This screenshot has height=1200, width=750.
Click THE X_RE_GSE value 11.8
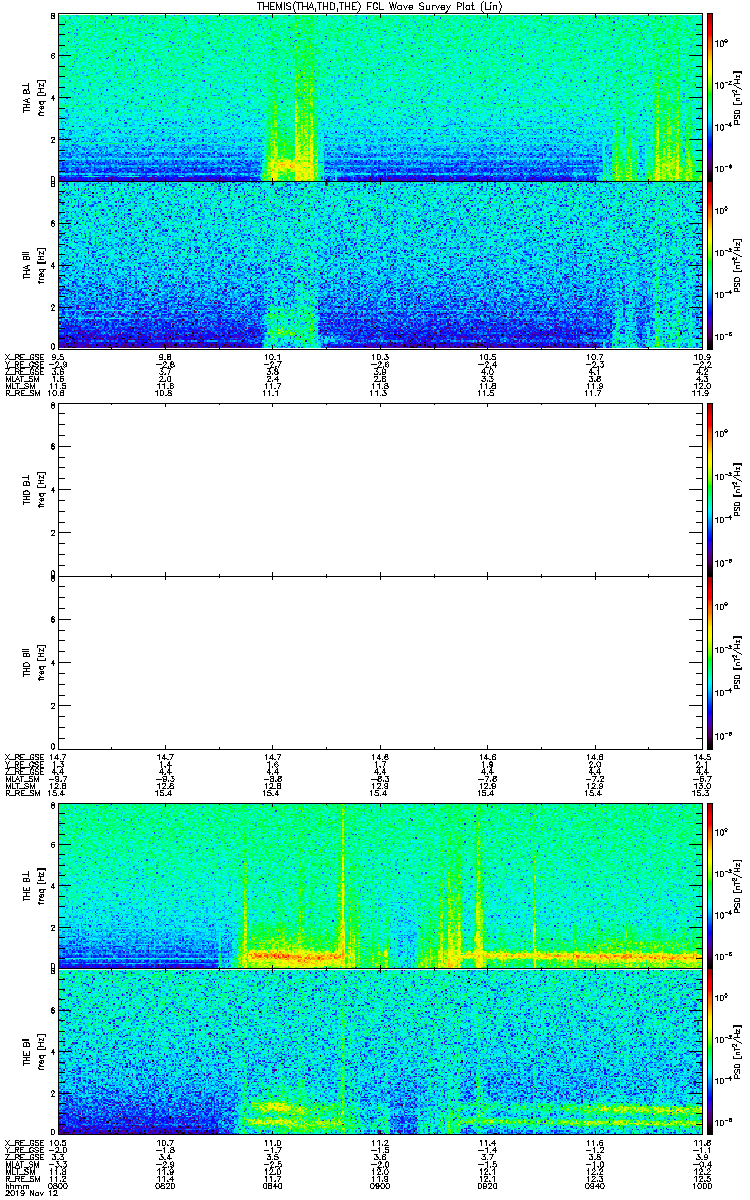pos(701,1142)
